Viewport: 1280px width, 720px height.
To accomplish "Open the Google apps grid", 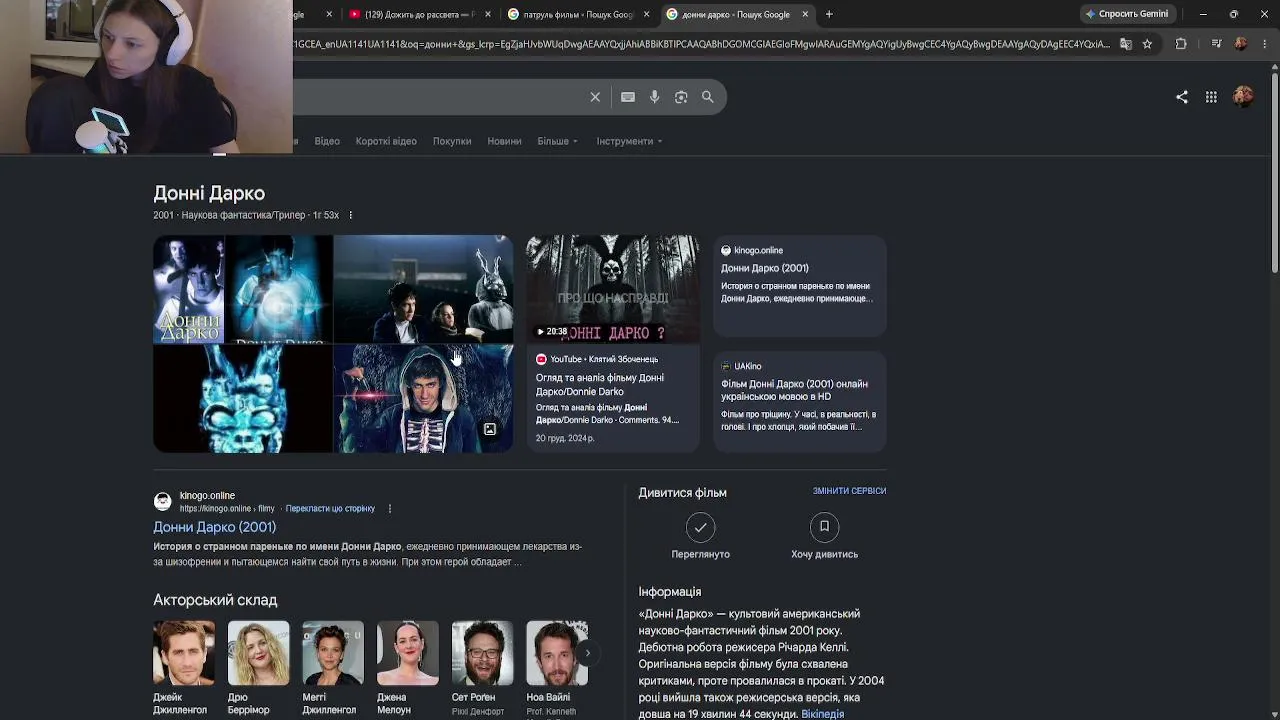I will click(1211, 97).
